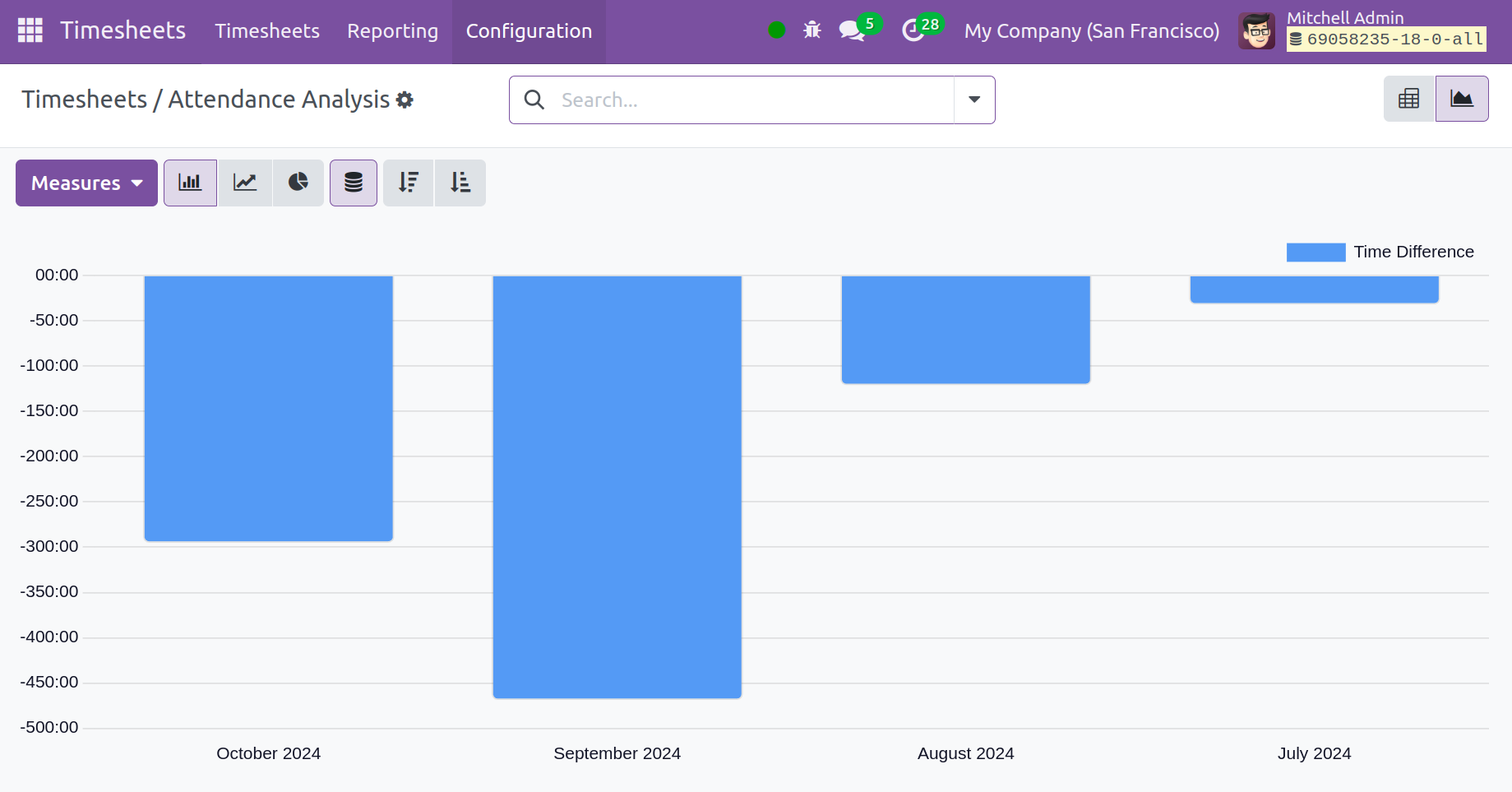The image size is (1512, 792).
Task: Click the -250:00 y-axis label
Action: click(49, 501)
